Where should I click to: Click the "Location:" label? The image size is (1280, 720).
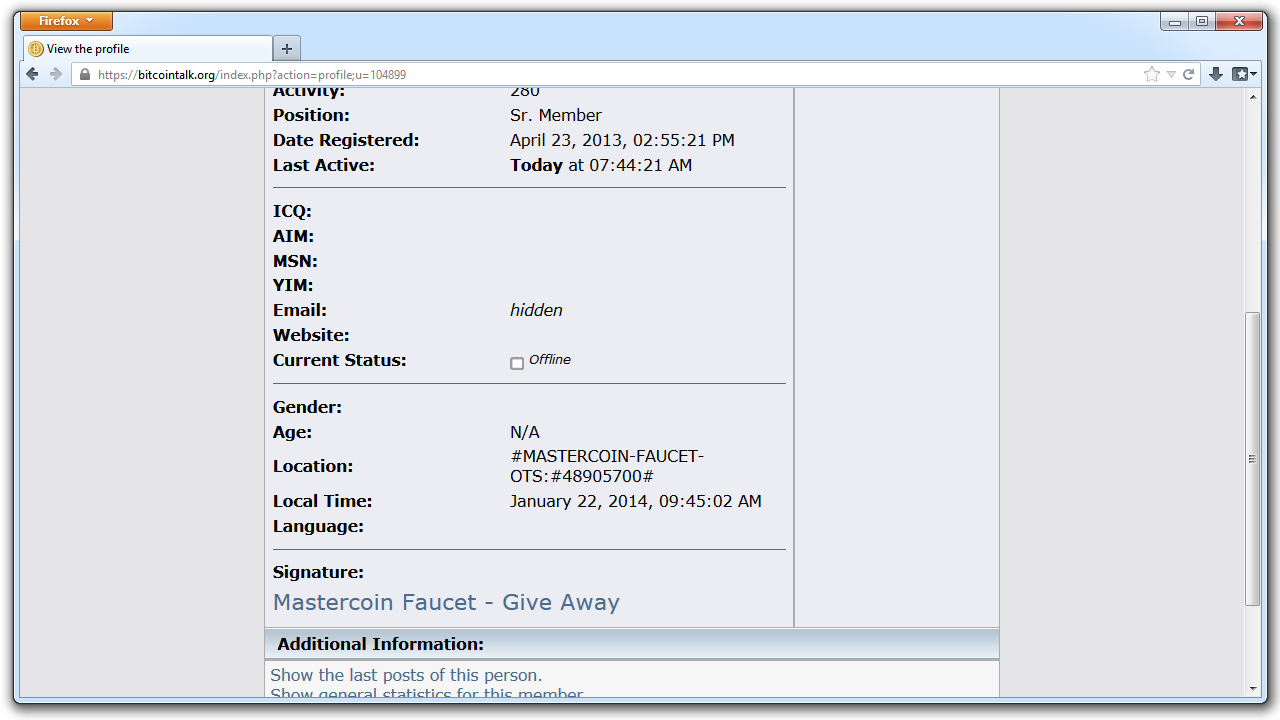[313, 466]
